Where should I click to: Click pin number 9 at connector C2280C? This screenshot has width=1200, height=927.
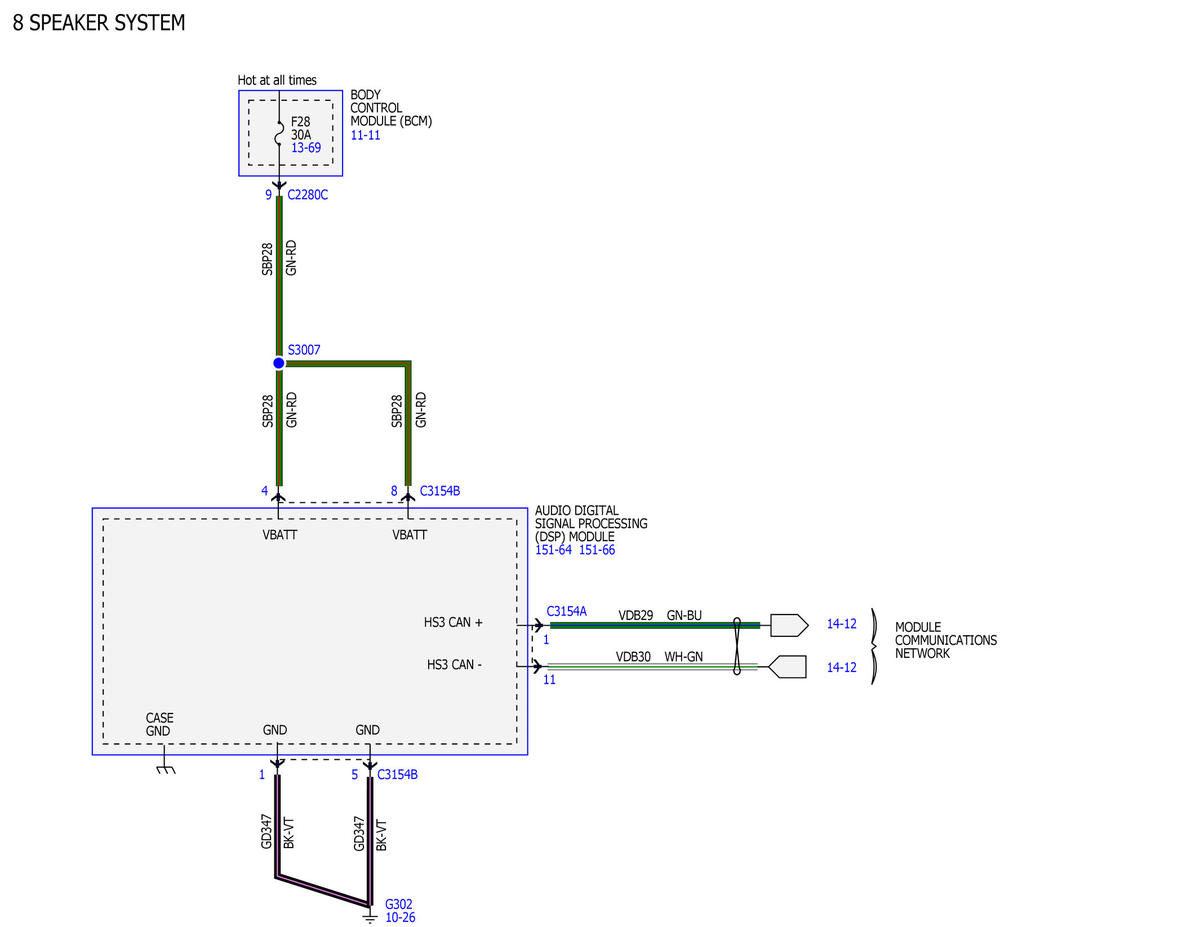[x=269, y=195]
